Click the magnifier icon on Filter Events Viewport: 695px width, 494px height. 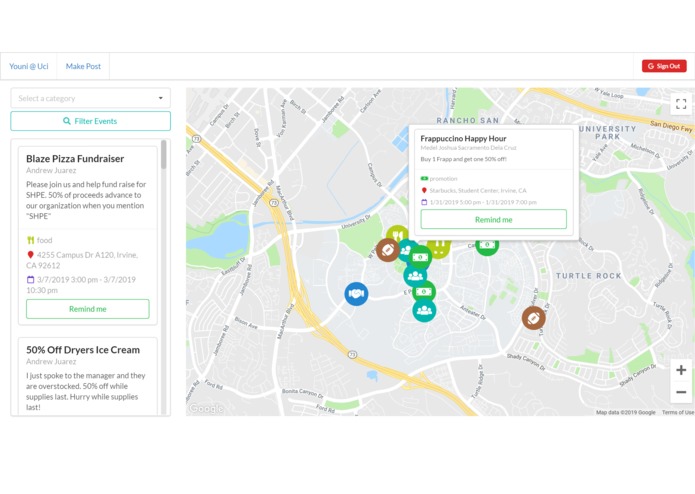click(67, 121)
